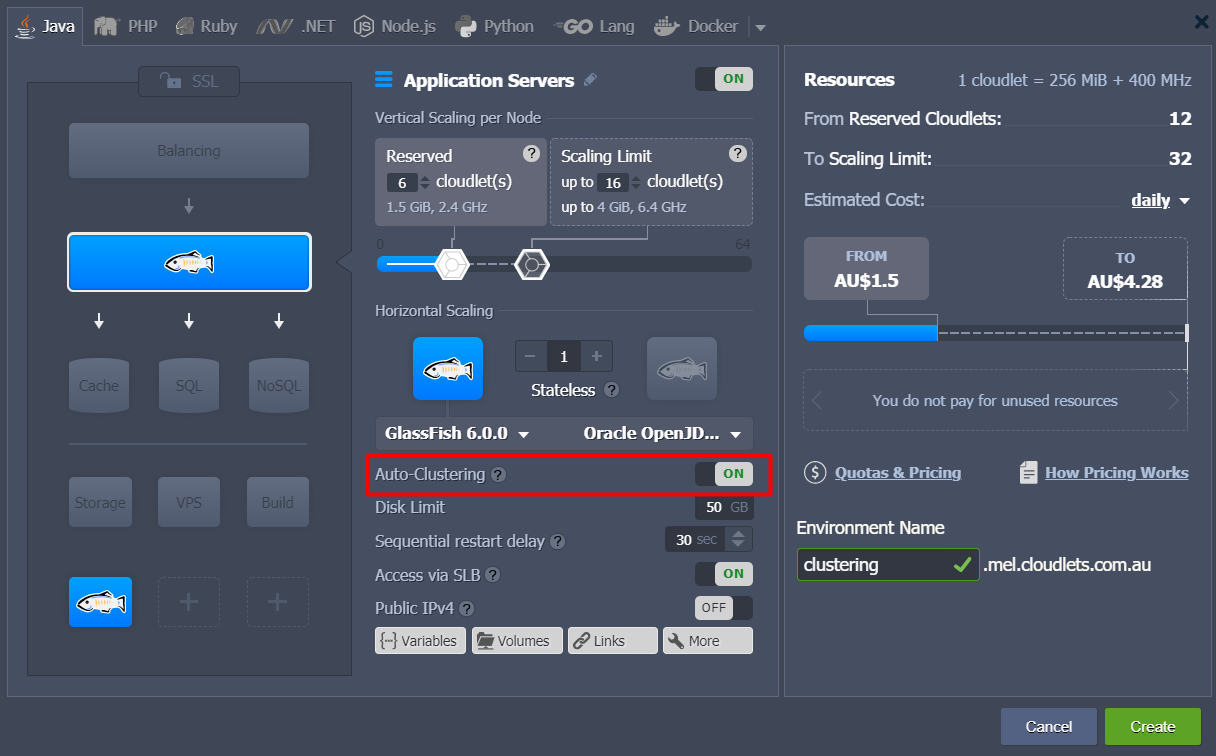Click the greyed GlassFish node icon

coord(682,369)
